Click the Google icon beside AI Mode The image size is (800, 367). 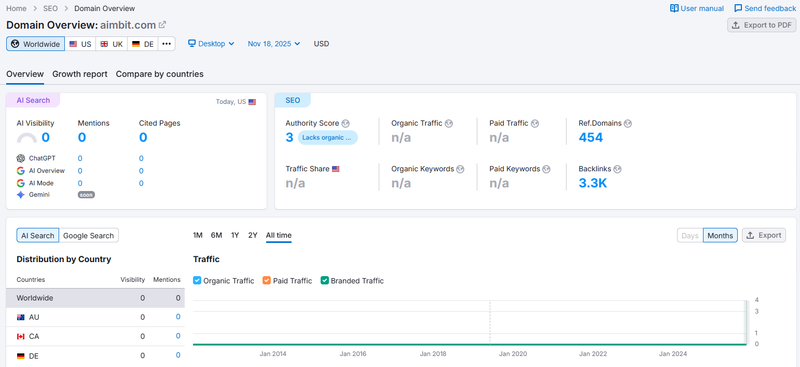(x=20, y=183)
